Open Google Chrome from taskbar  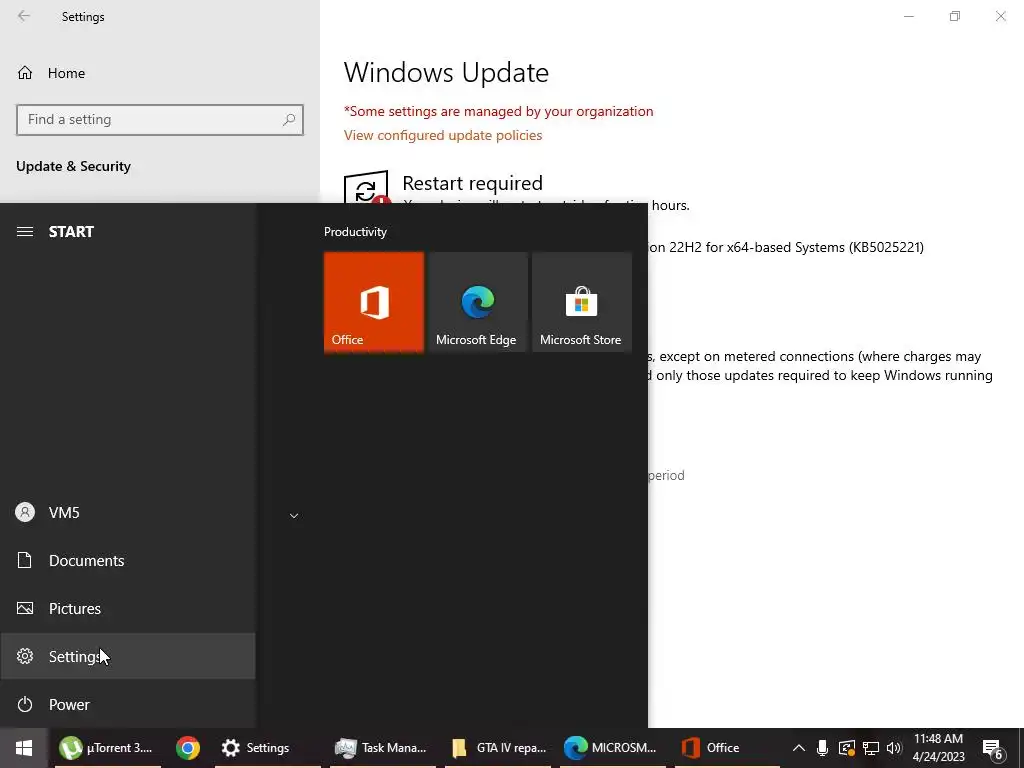tap(187, 748)
